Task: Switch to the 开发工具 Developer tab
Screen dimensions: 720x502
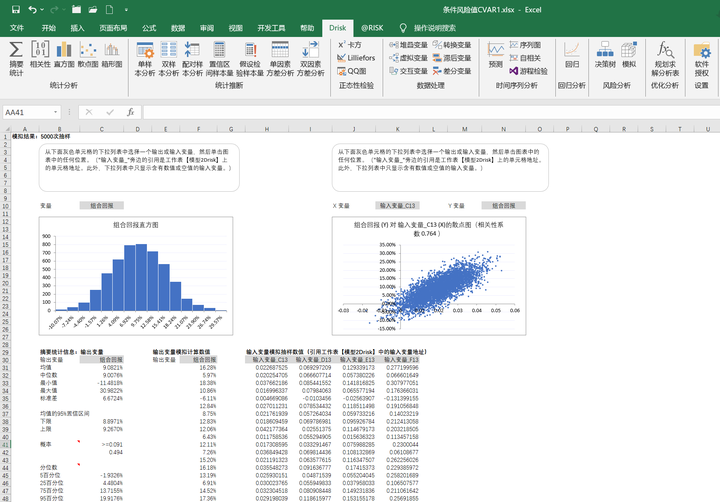Action: pos(271,28)
